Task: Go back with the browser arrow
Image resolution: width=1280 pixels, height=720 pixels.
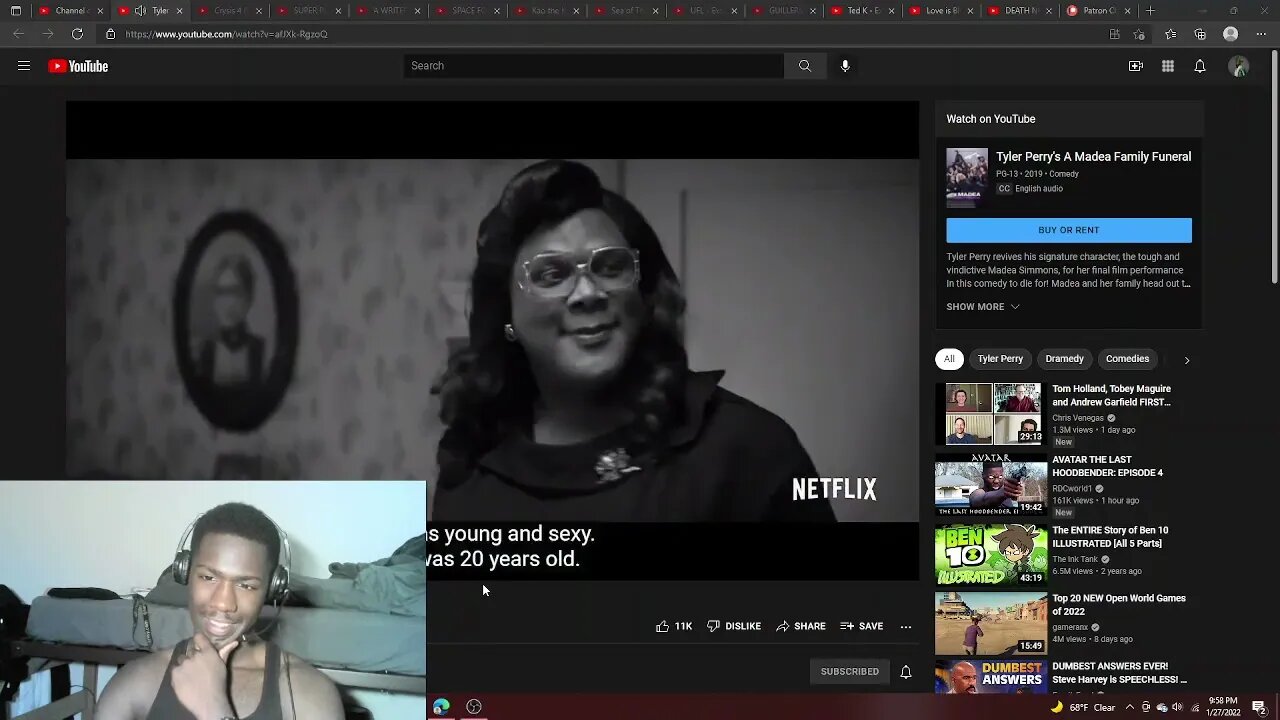Action: coord(19,34)
